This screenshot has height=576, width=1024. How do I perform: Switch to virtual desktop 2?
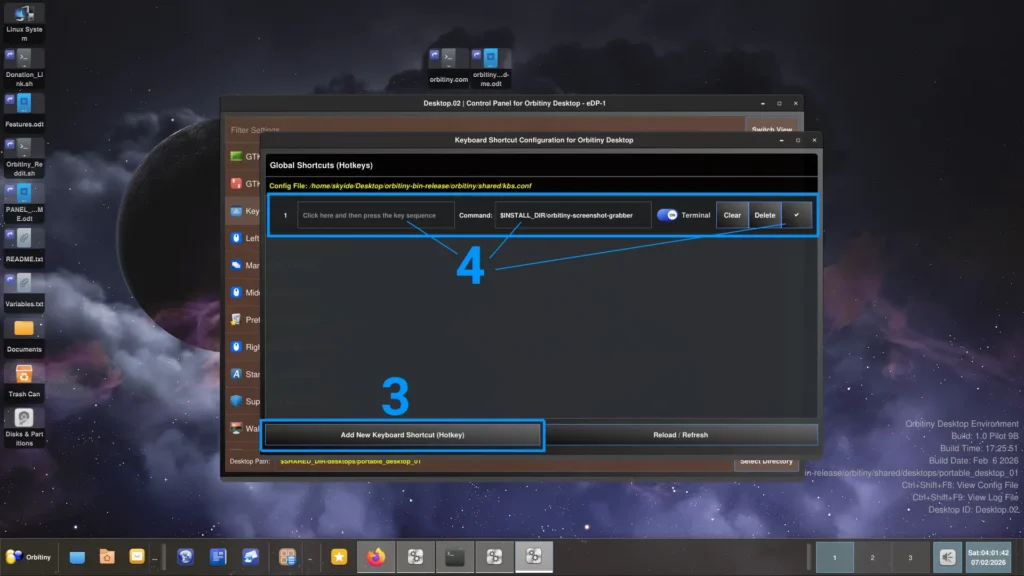(x=871, y=557)
